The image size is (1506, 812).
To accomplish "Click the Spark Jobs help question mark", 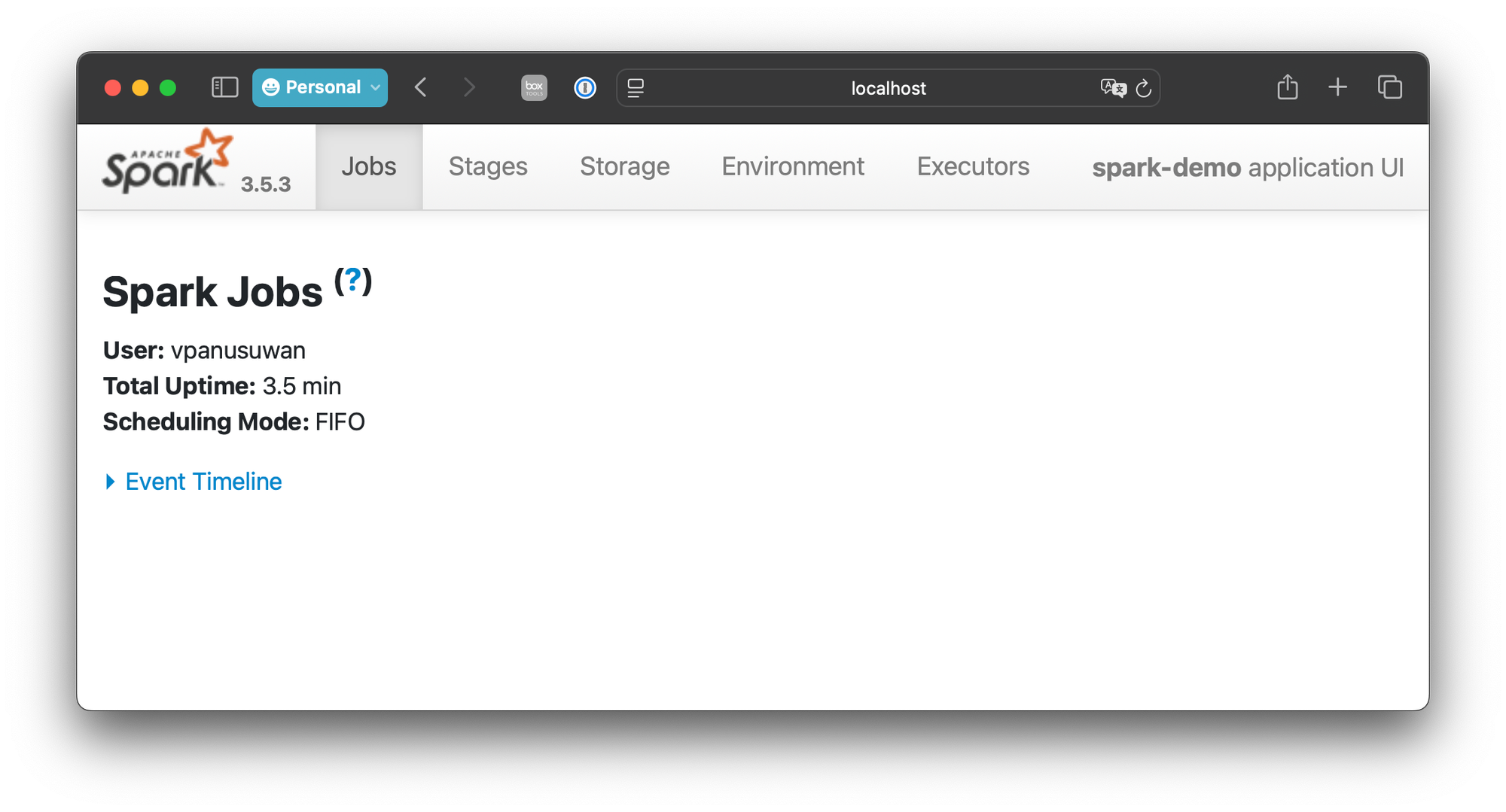I will point(353,281).
